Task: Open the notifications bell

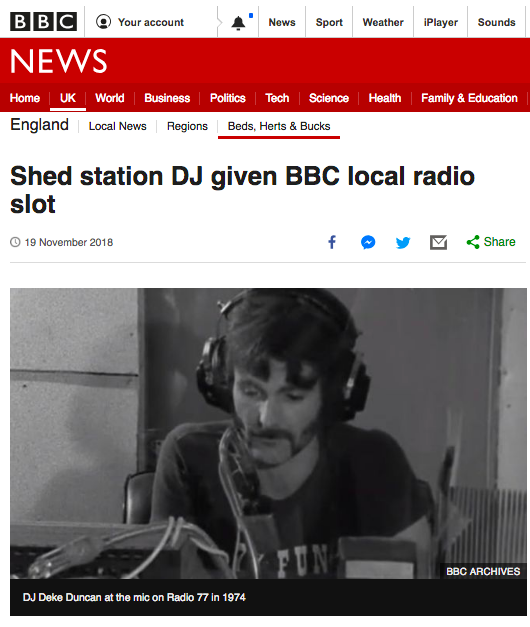Action: (x=238, y=23)
